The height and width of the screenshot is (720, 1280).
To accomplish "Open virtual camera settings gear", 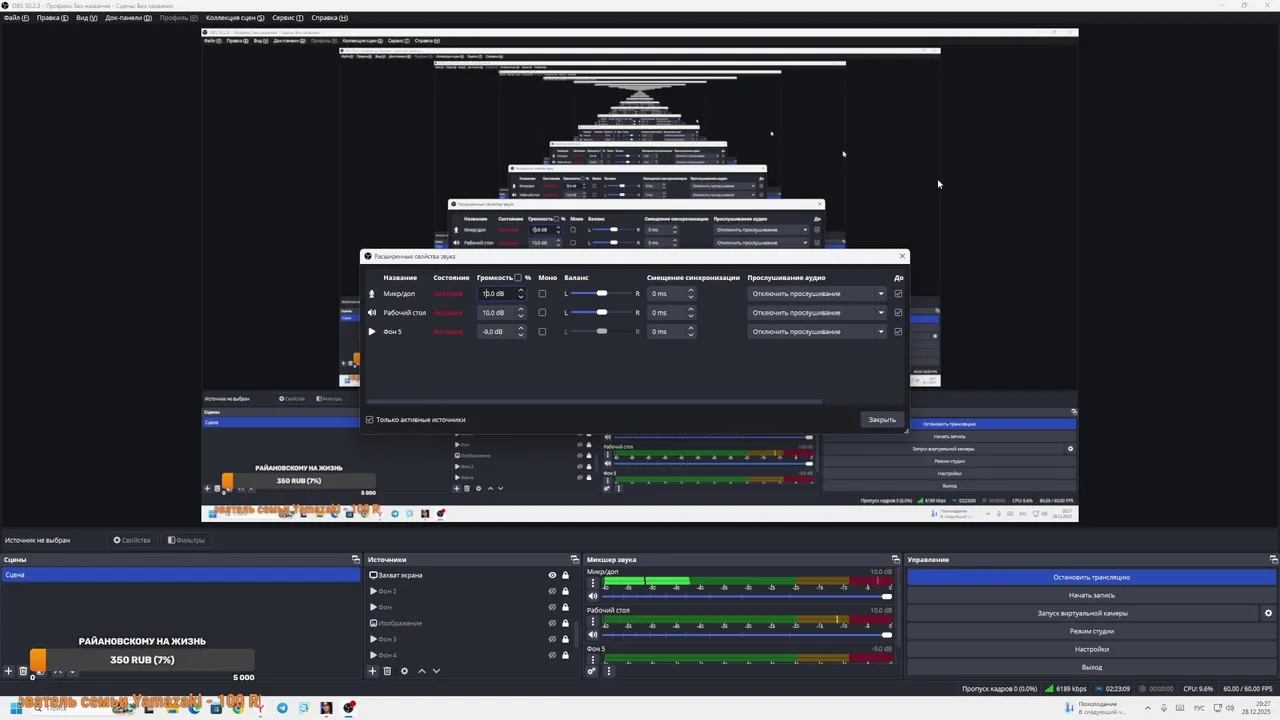I will pos(1268,613).
